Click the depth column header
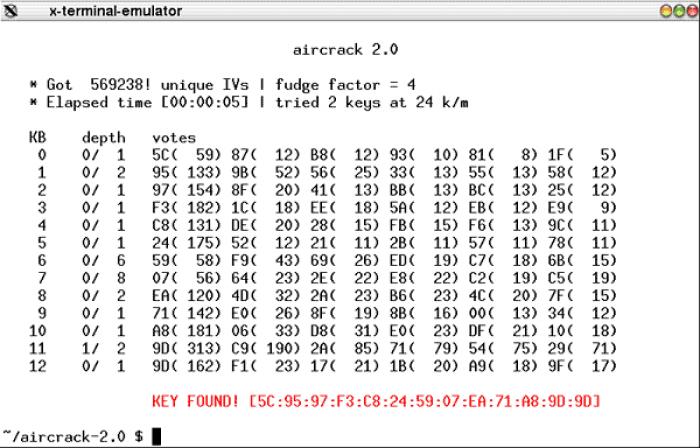This screenshot has height=448, width=700. (104, 137)
